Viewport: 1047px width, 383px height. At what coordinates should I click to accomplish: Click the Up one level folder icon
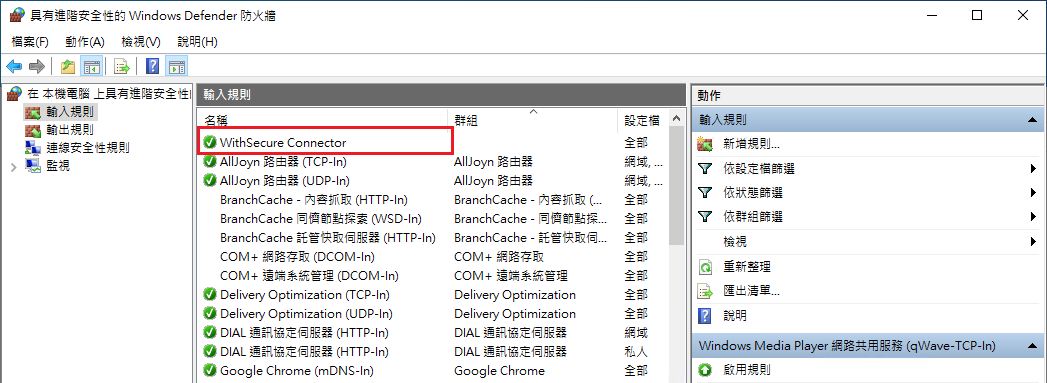67,66
